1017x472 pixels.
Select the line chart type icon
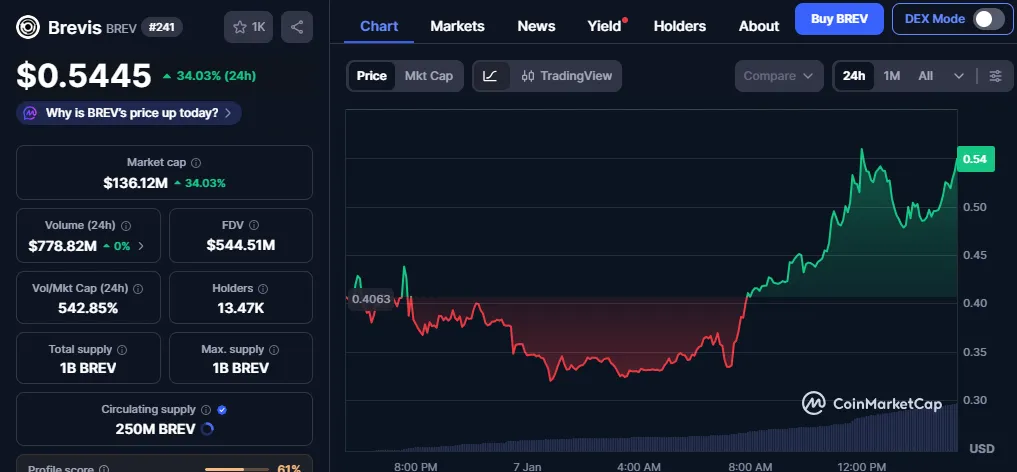(491, 76)
